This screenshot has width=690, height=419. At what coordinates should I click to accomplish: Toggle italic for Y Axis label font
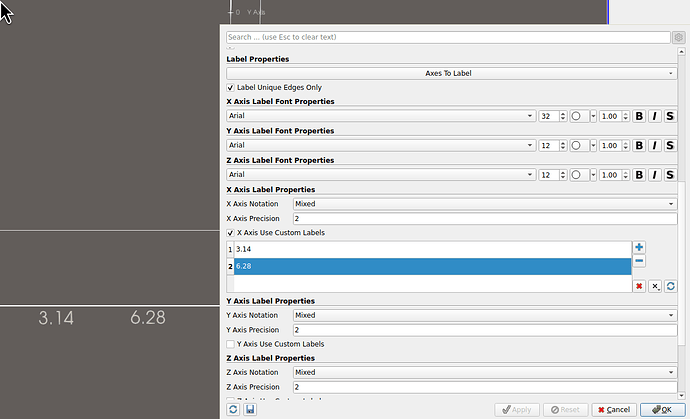654,146
